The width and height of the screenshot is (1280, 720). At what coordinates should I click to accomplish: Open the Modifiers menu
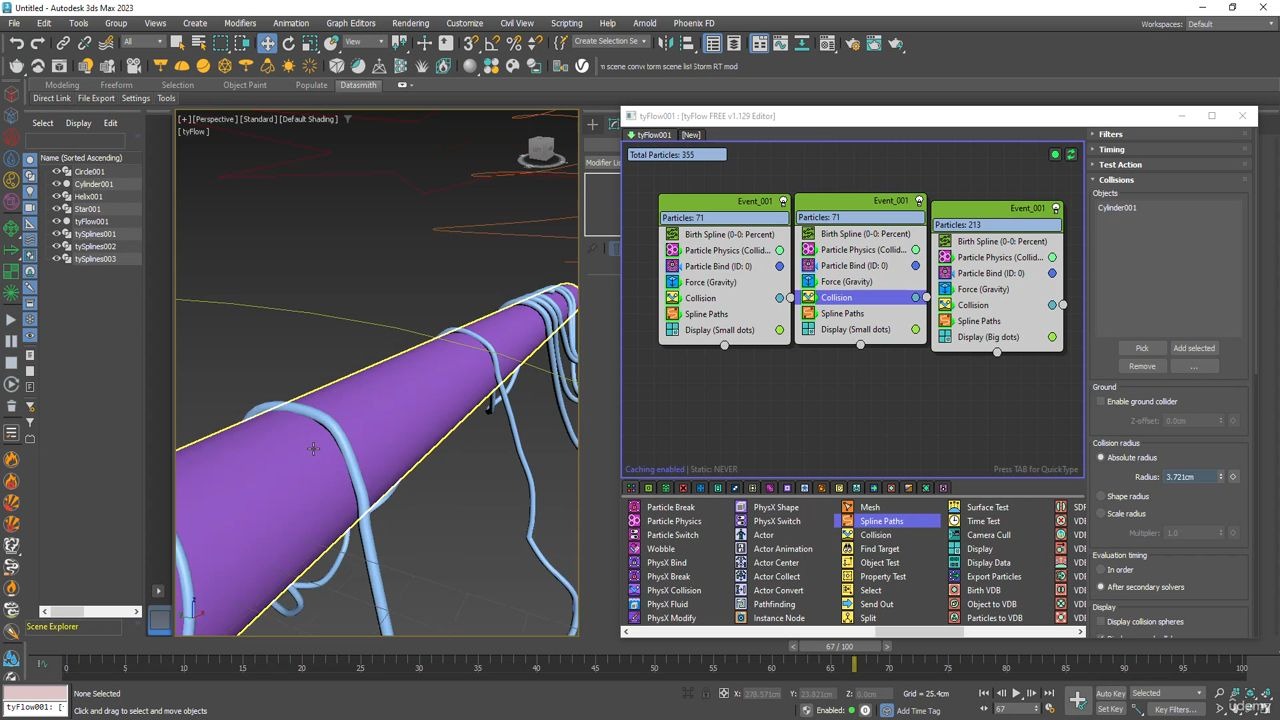coord(240,23)
